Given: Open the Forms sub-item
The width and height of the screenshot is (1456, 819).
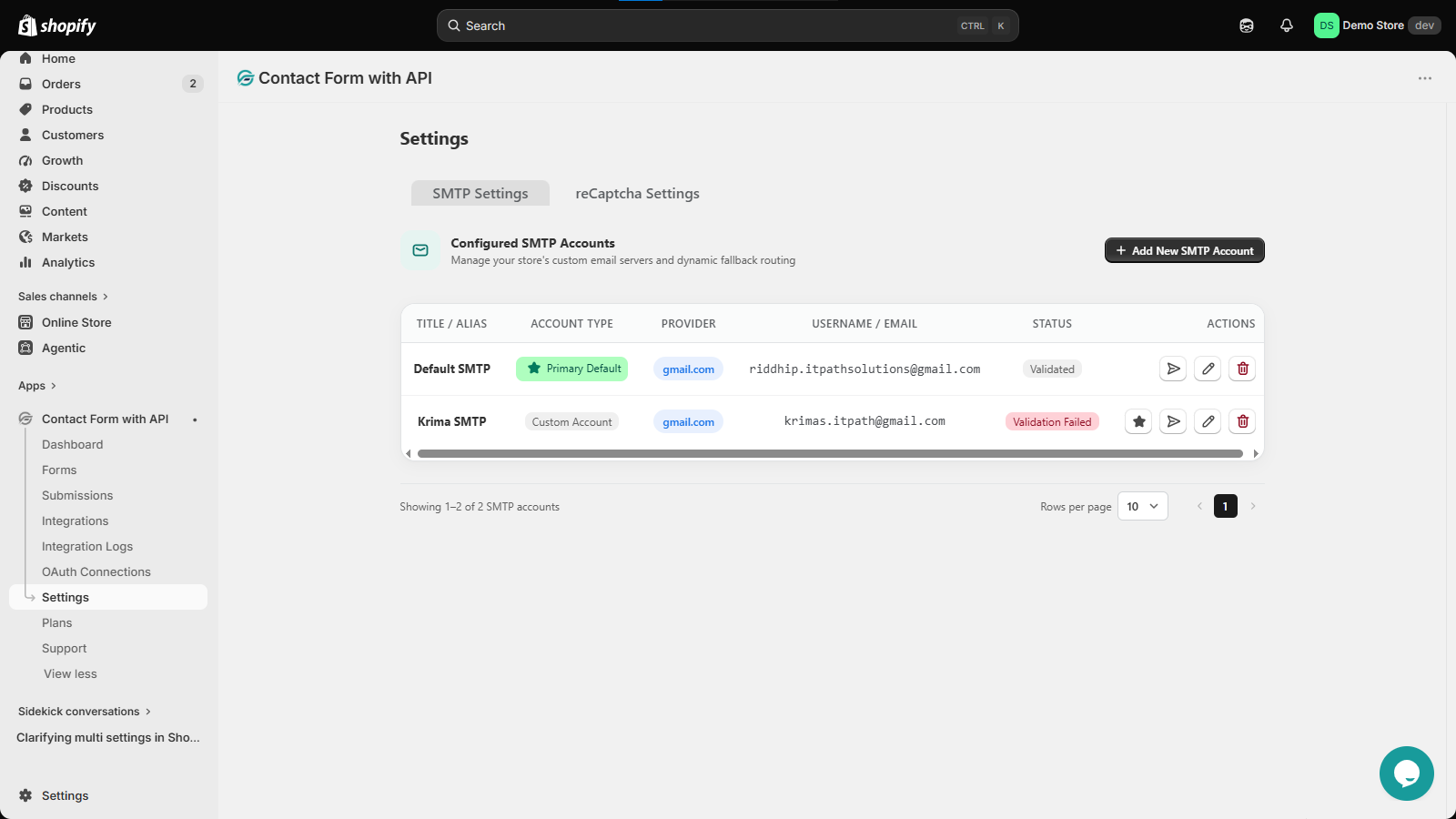Looking at the screenshot, I should click(59, 470).
